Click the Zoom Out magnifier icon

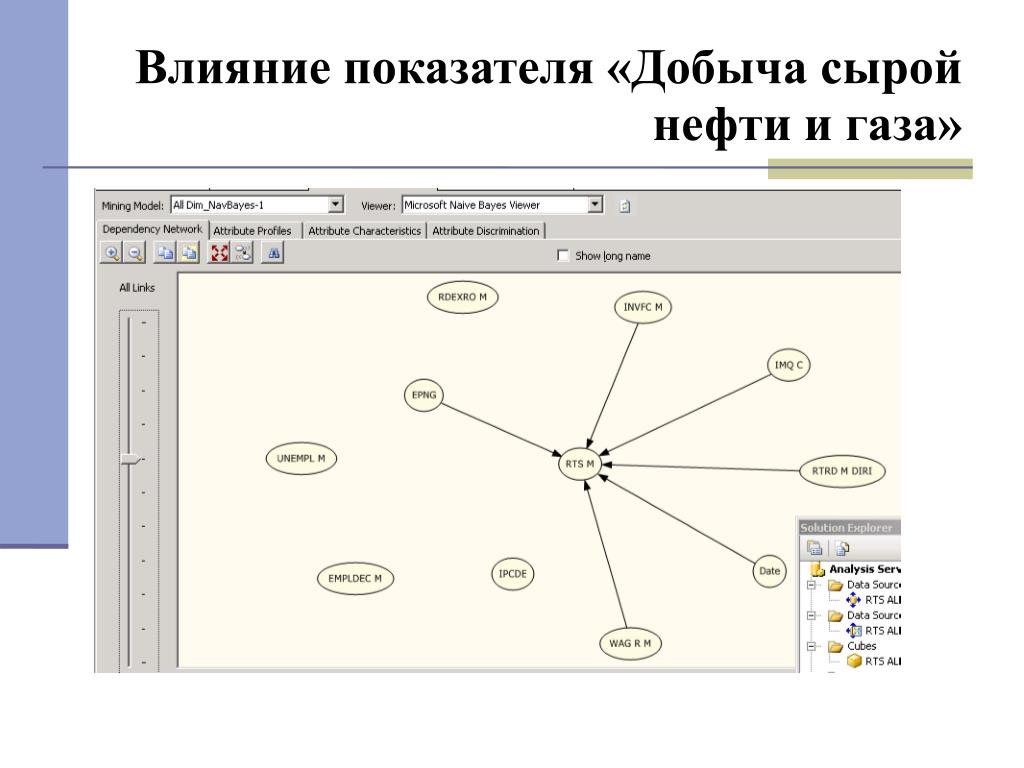[135, 253]
